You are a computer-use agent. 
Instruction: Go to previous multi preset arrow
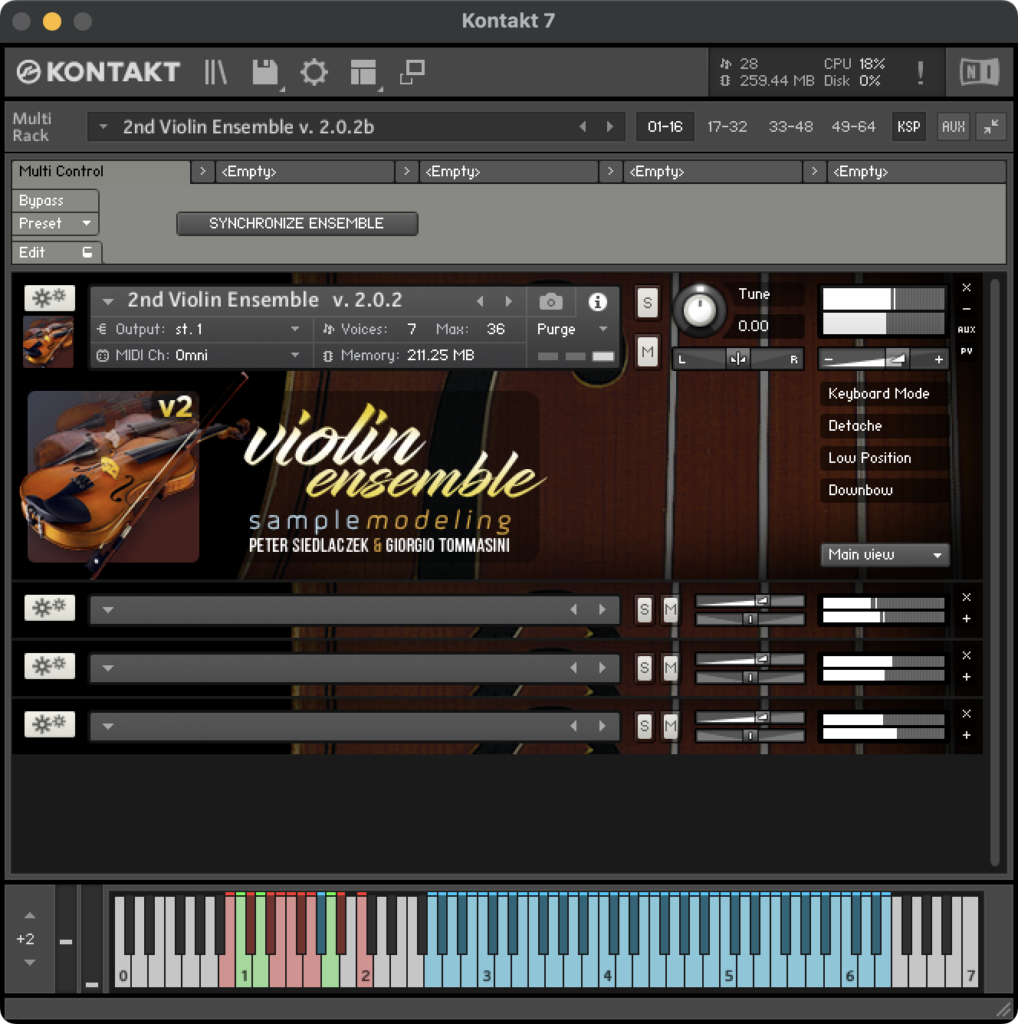pyautogui.click(x=582, y=126)
